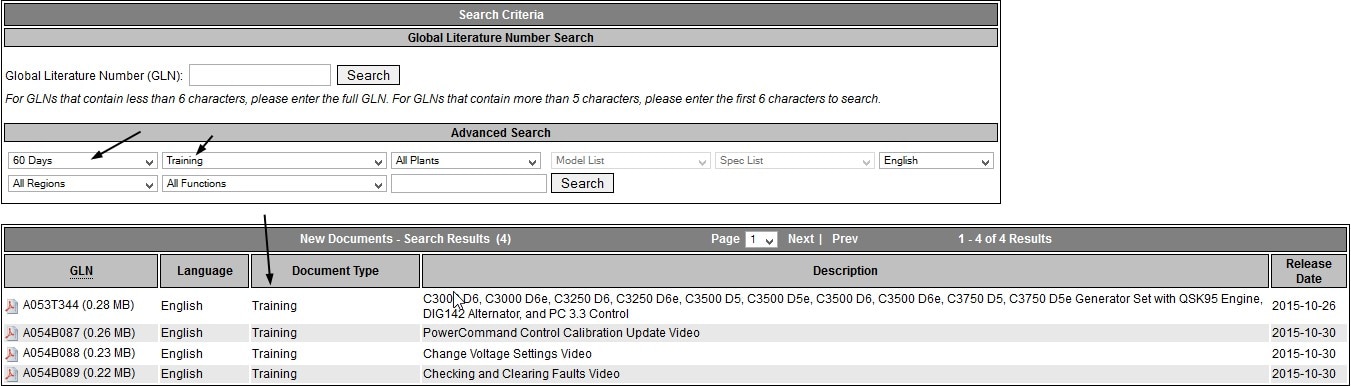Open PDF icon for A054B088

click(x=12, y=354)
